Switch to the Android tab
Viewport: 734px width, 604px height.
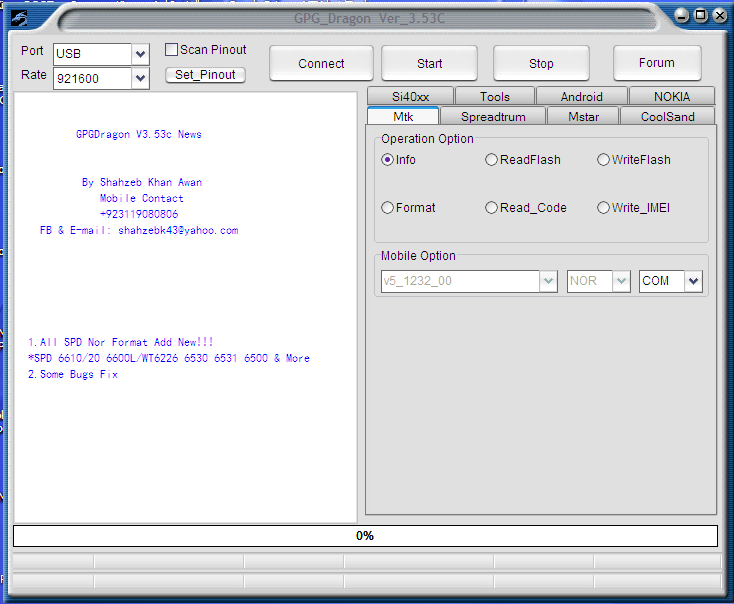pos(581,96)
